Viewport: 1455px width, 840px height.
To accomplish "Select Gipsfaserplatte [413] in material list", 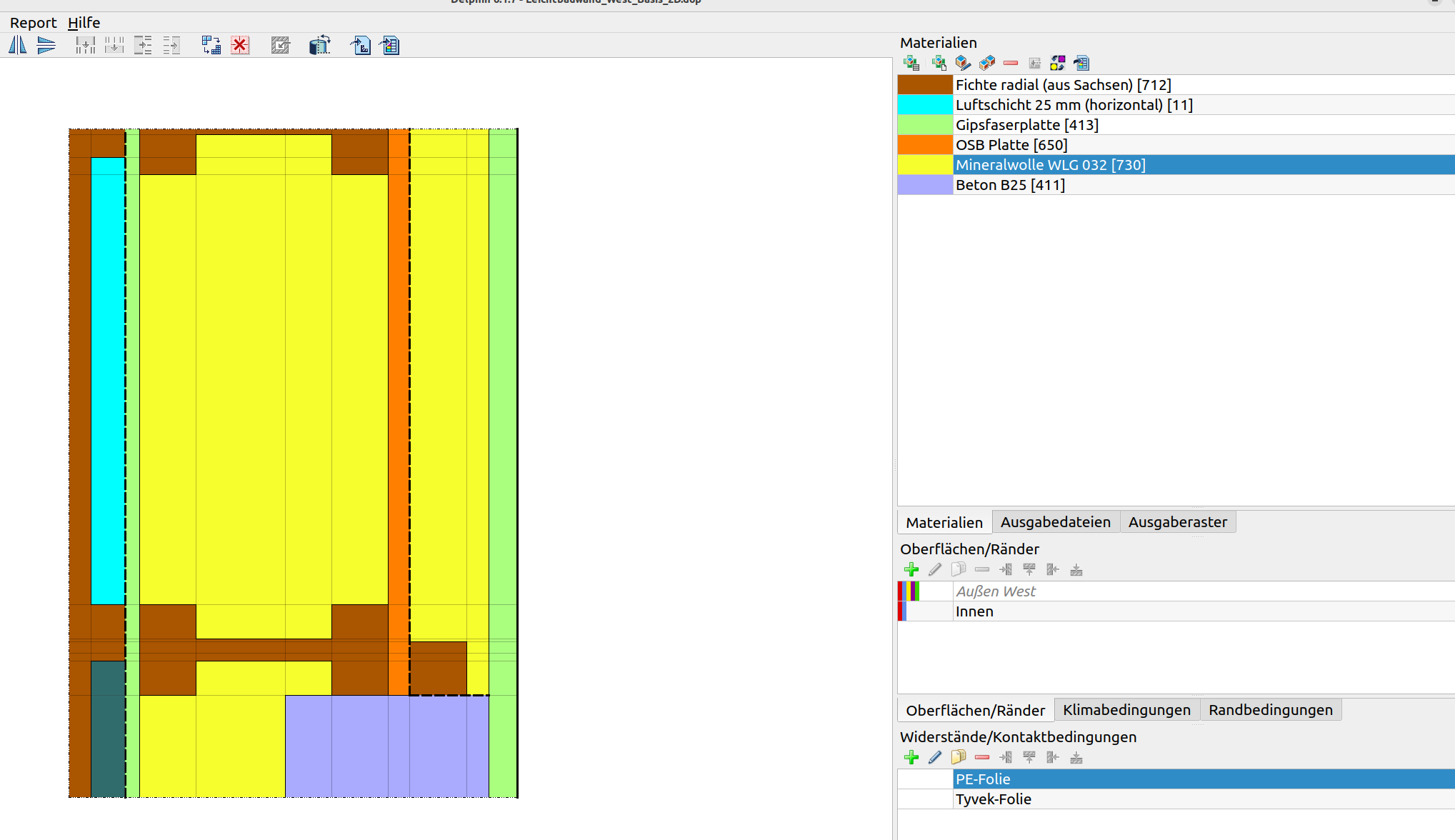I will [x=1176, y=125].
